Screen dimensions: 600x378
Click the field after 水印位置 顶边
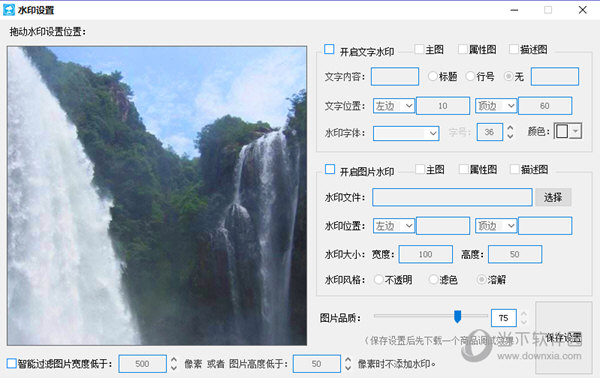[x=545, y=226]
